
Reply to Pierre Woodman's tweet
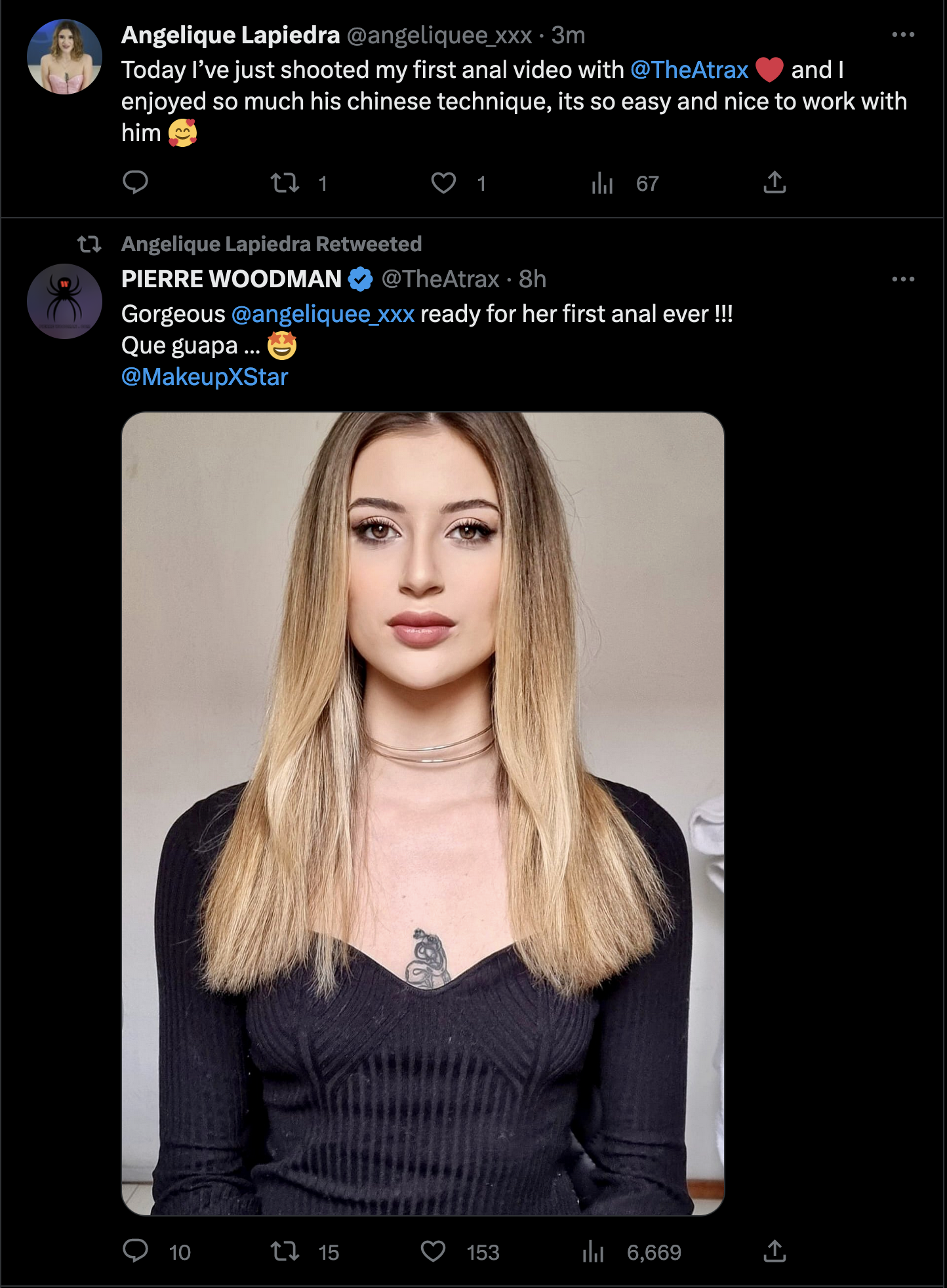tap(136, 1251)
